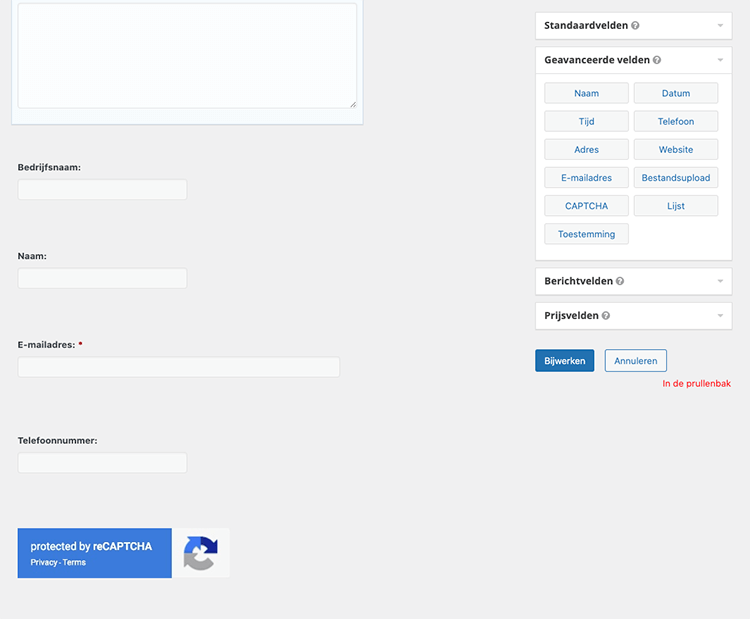The width and height of the screenshot is (750, 619).
Task: Add a CAPTCHA field
Action: [586, 206]
